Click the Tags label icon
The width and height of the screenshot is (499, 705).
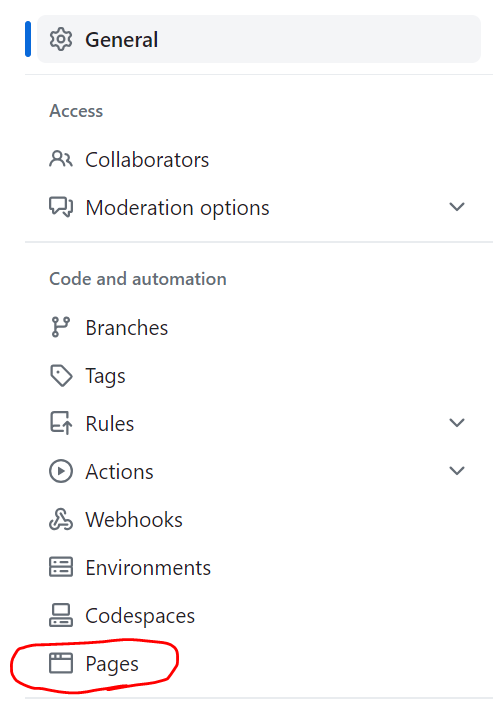coord(61,375)
